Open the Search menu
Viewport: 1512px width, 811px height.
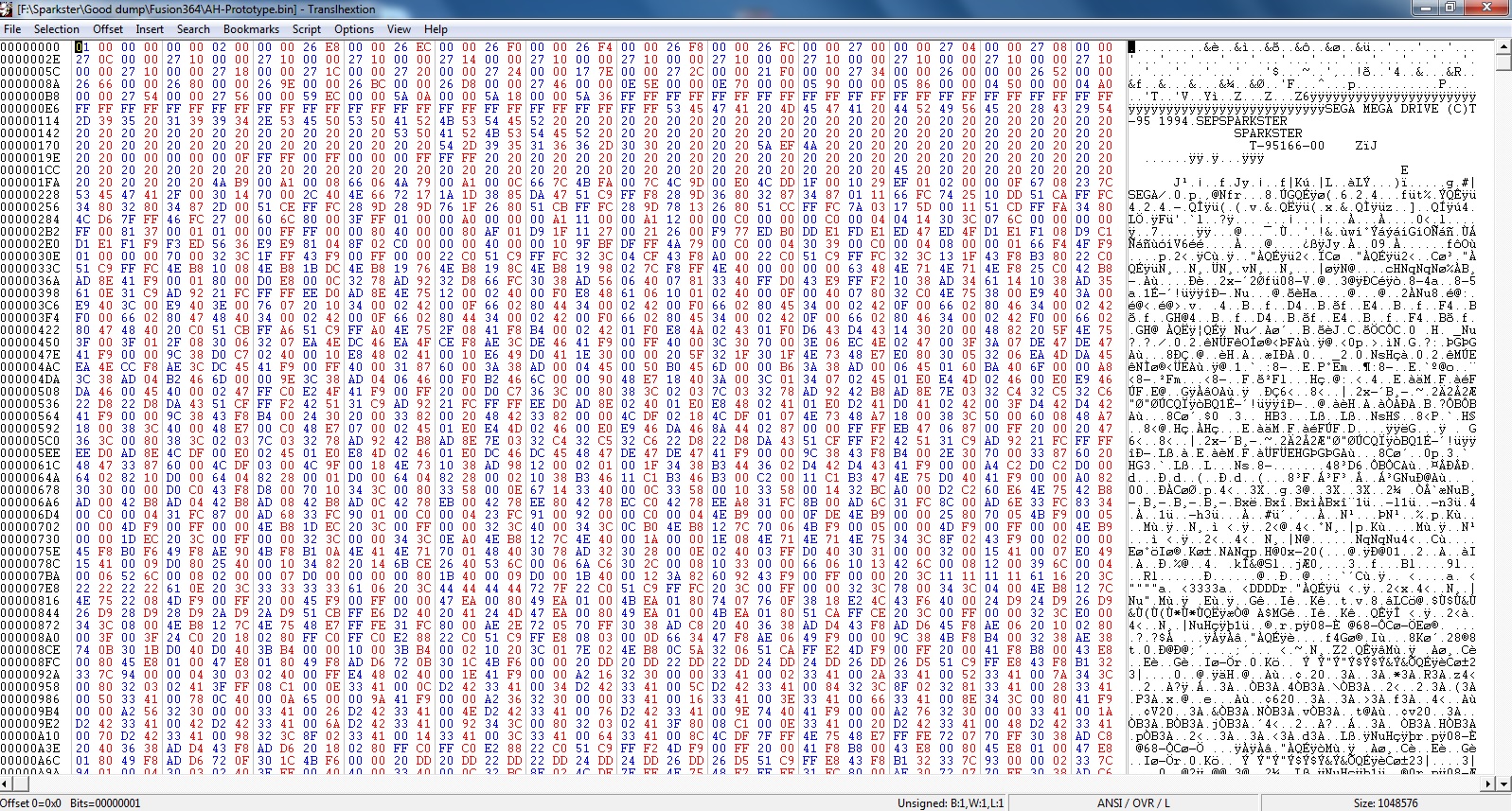click(x=193, y=29)
